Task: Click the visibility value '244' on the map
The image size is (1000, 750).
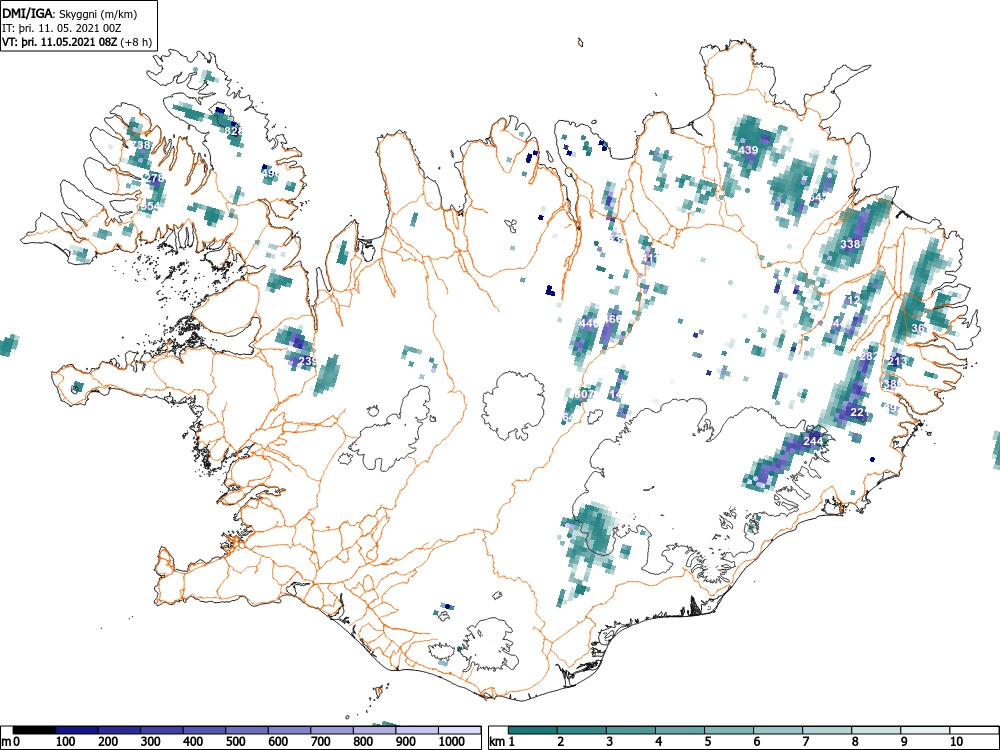Action: pyautogui.click(x=813, y=441)
